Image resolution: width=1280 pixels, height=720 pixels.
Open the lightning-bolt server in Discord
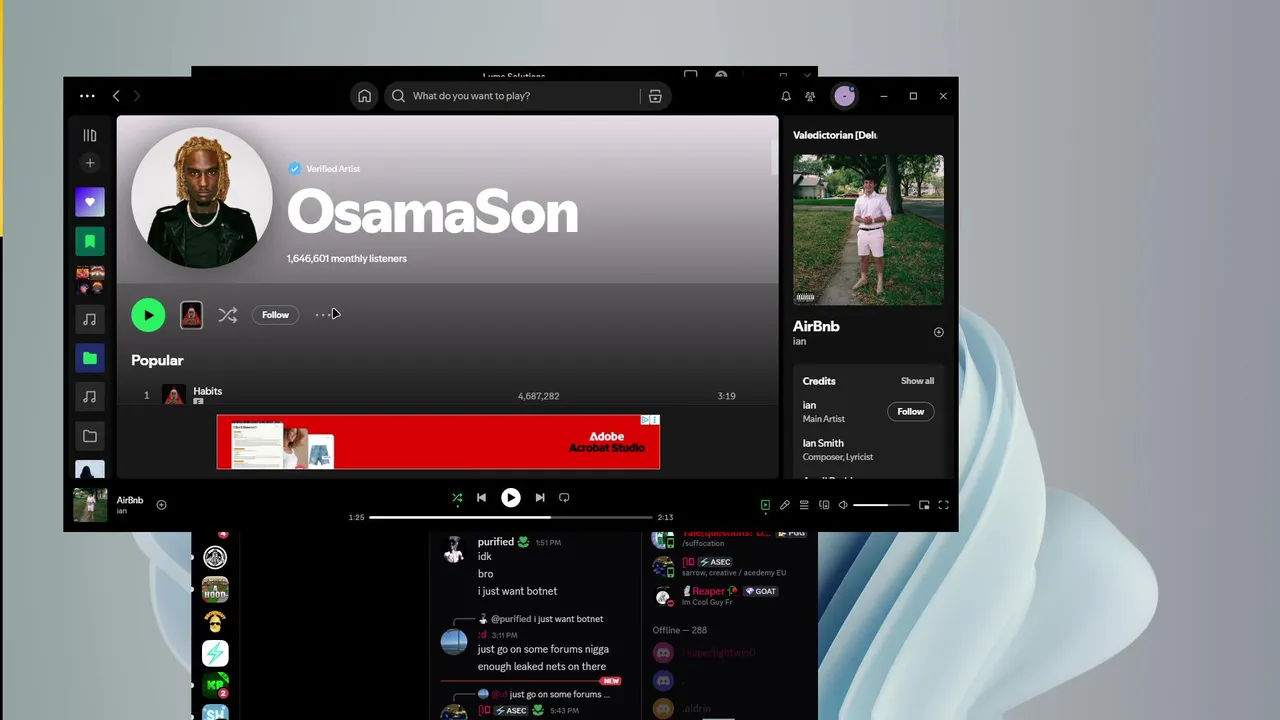[x=215, y=653]
